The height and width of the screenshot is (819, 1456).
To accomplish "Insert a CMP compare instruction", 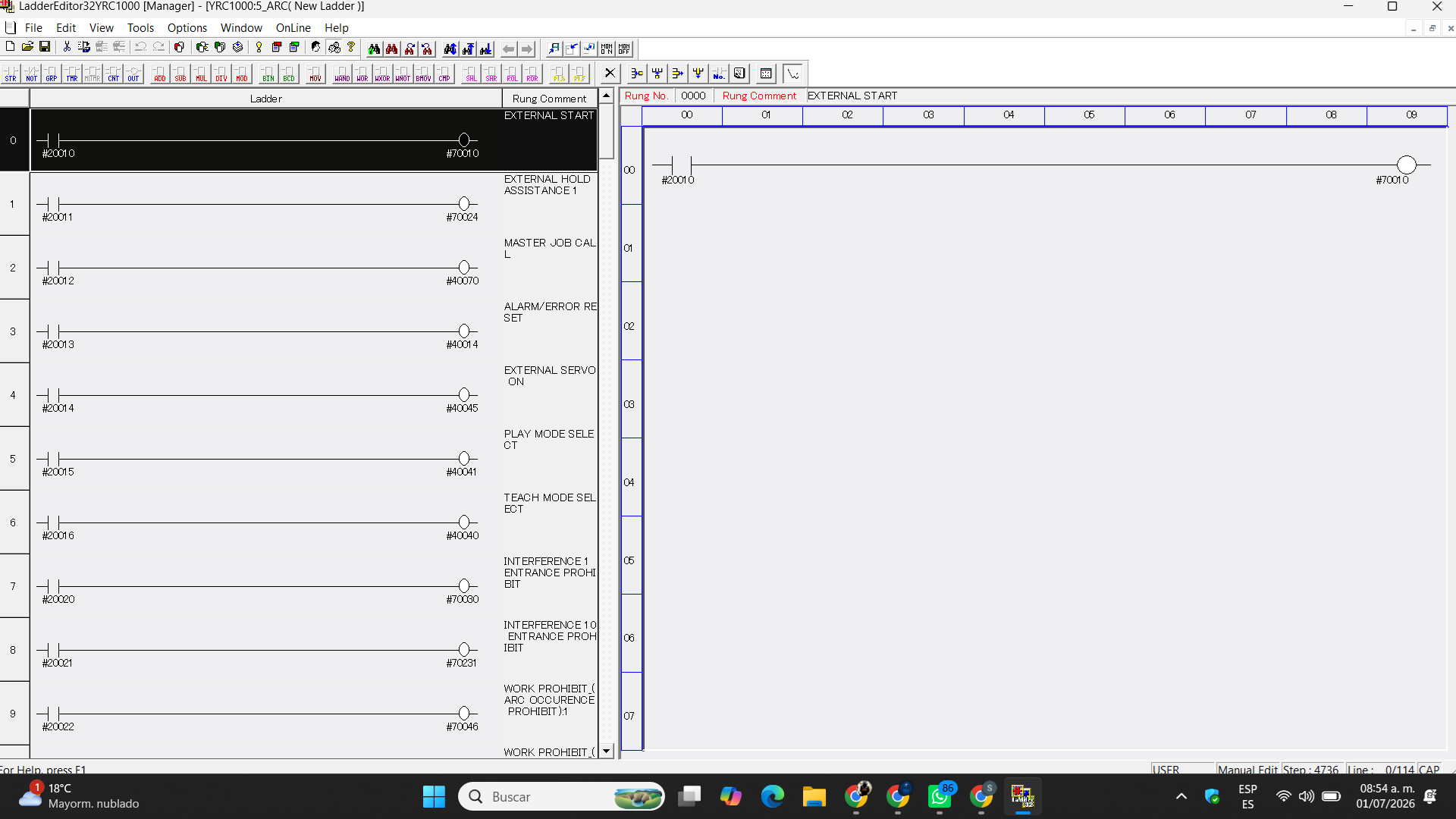I will [444, 74].
